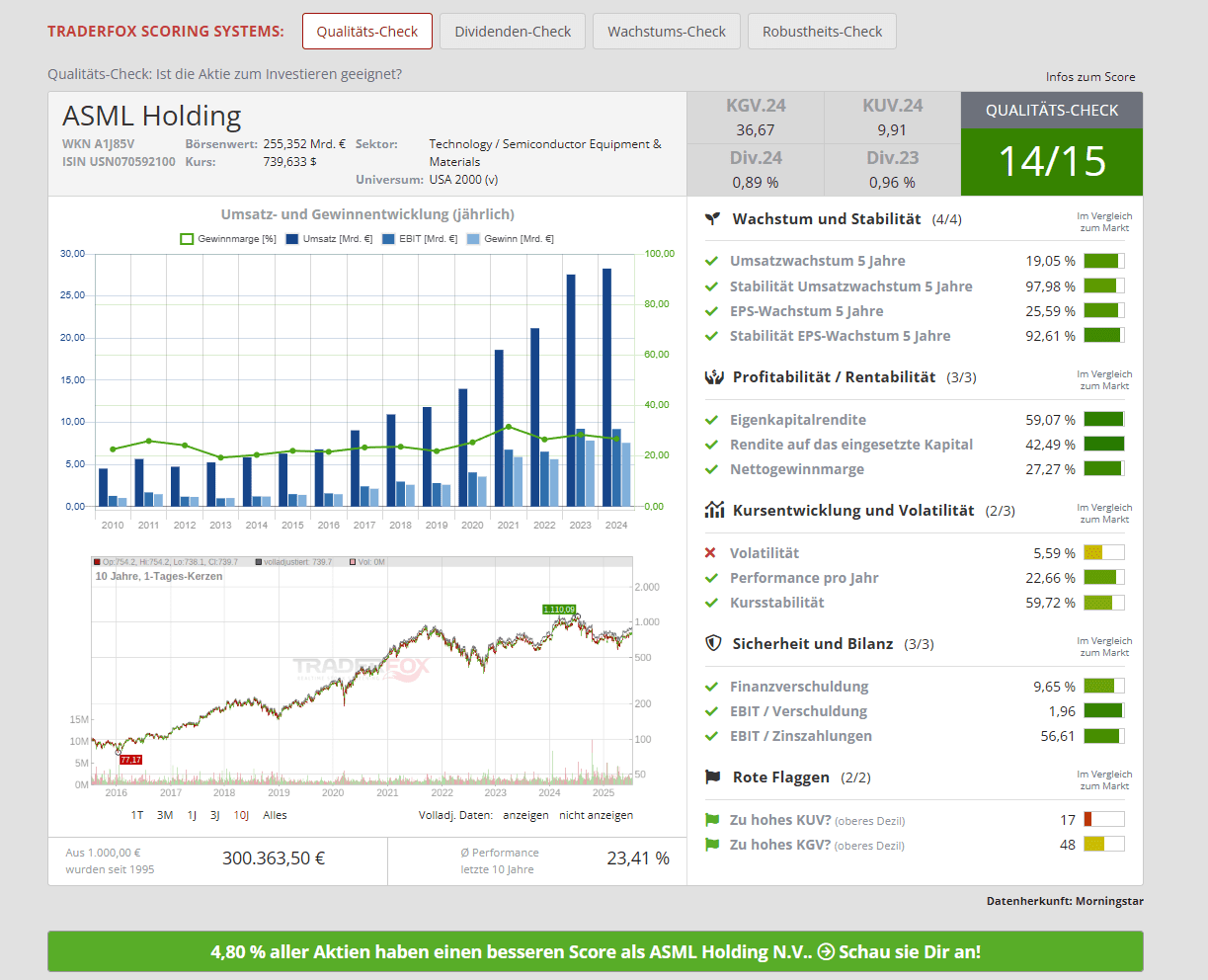Open the Qualitäts-Check tab

click(x=367, y=32)
